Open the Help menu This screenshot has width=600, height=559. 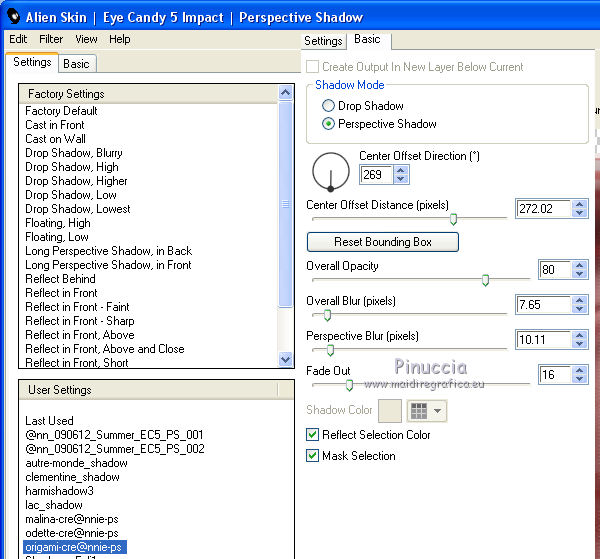(x=119, y=39)
